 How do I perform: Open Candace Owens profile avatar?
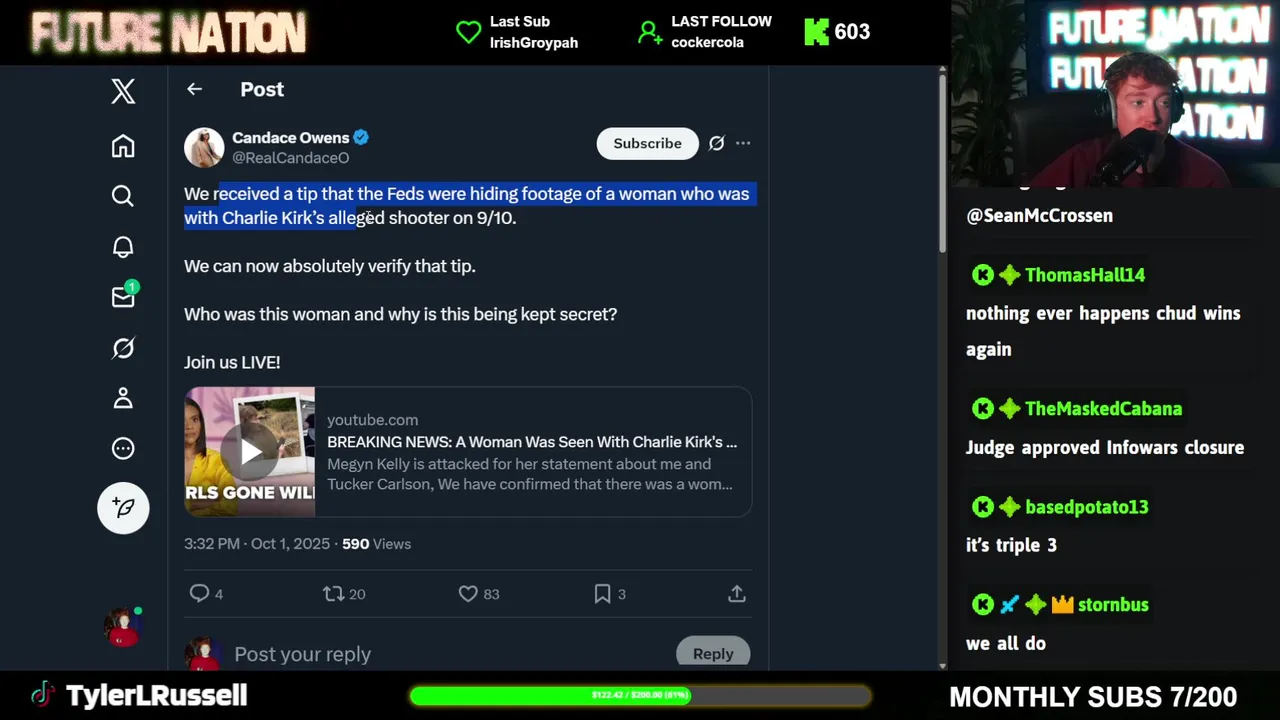click(204, 147)
